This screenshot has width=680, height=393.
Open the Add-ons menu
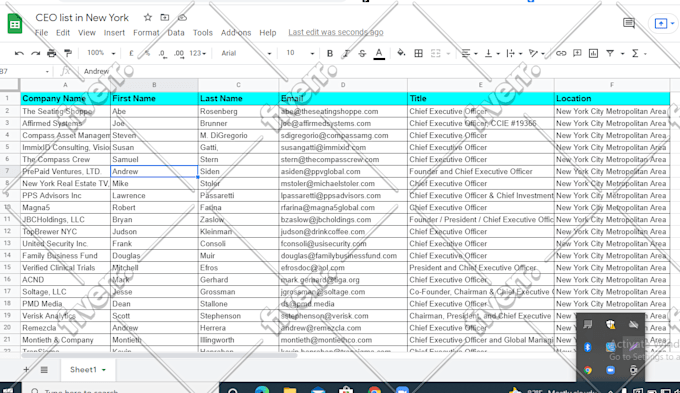pyautogui.click(x=236, y=33)
